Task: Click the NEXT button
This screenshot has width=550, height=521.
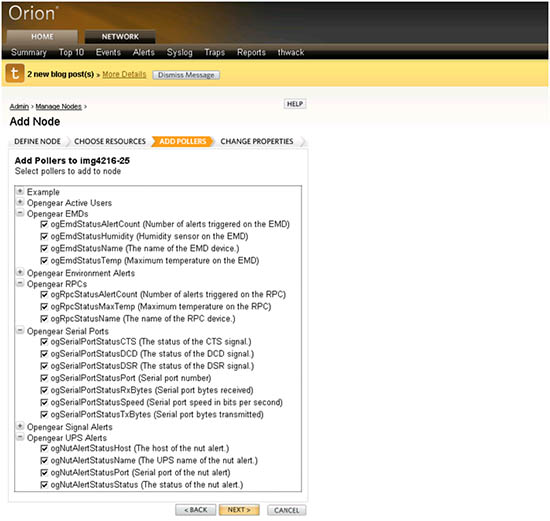Action: 239,510
